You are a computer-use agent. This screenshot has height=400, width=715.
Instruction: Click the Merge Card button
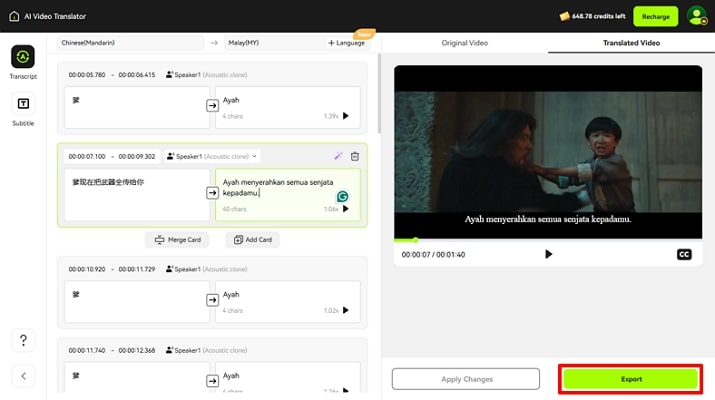tap(177, 239)
